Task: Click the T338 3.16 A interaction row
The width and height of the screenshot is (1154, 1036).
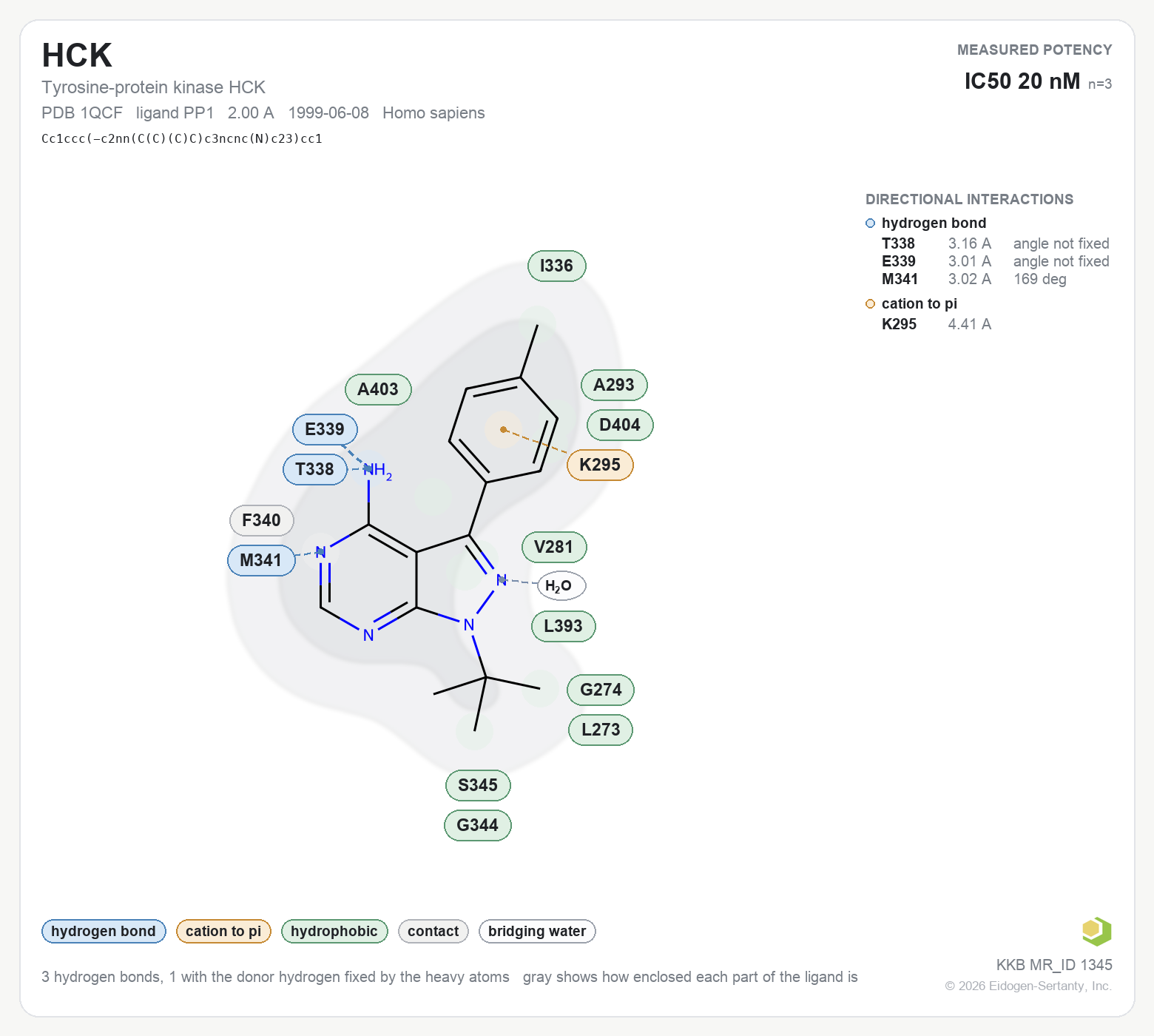Action: [995, 243]
